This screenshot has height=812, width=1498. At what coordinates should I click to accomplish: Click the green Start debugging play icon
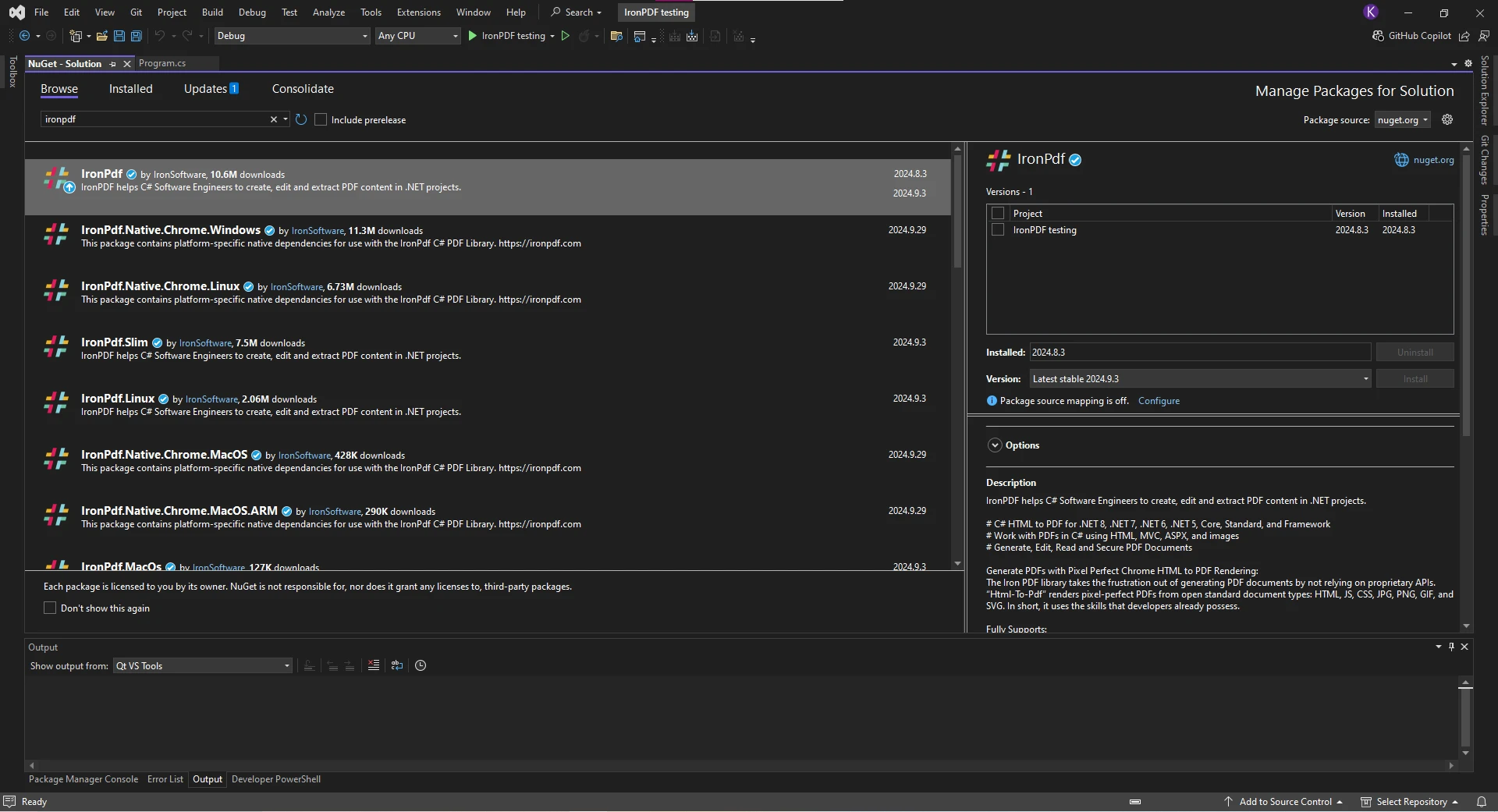pyautogui.click(x=472, y=36)
